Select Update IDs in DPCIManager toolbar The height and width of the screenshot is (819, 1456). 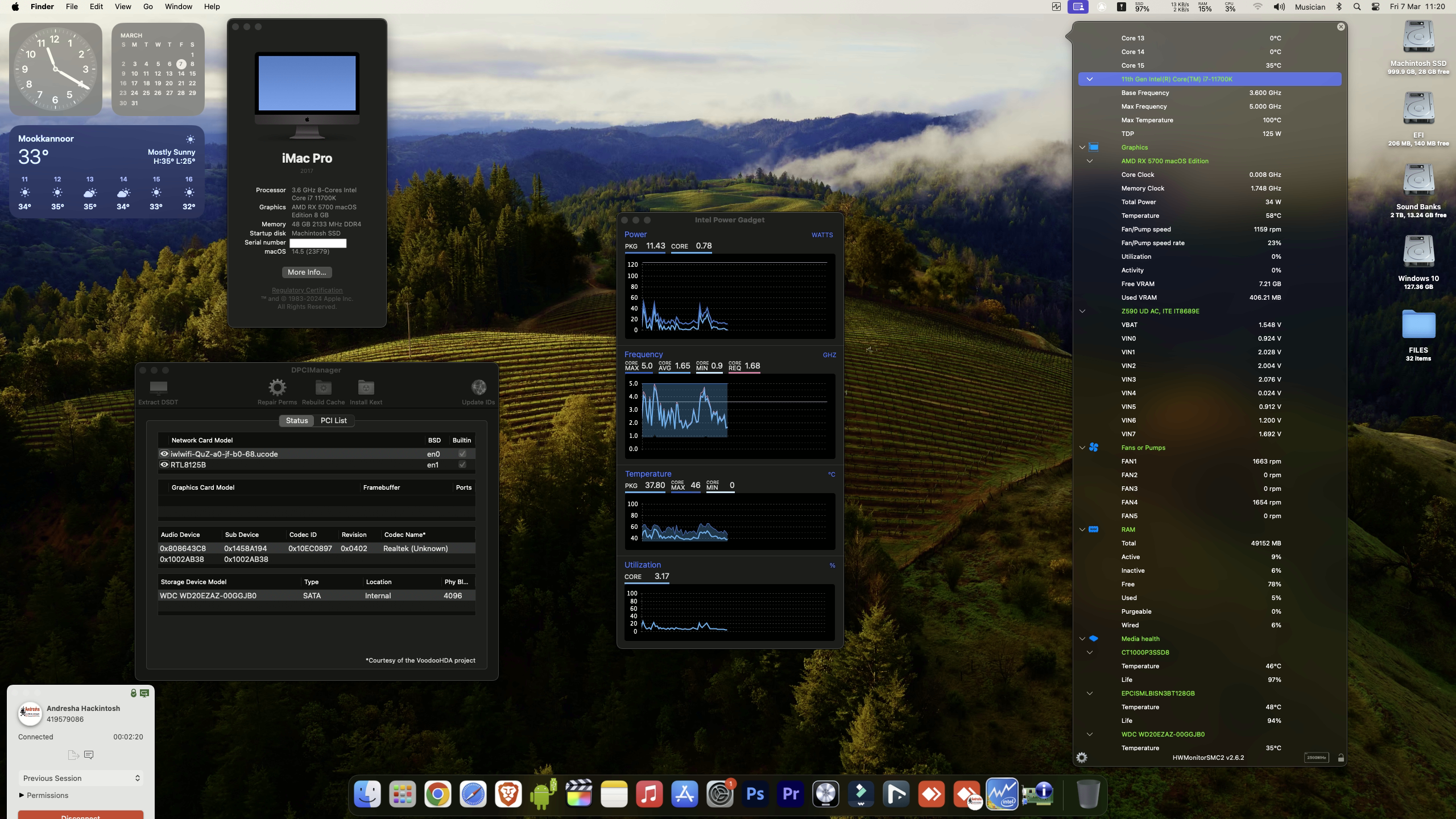click(x=478, y=387)
